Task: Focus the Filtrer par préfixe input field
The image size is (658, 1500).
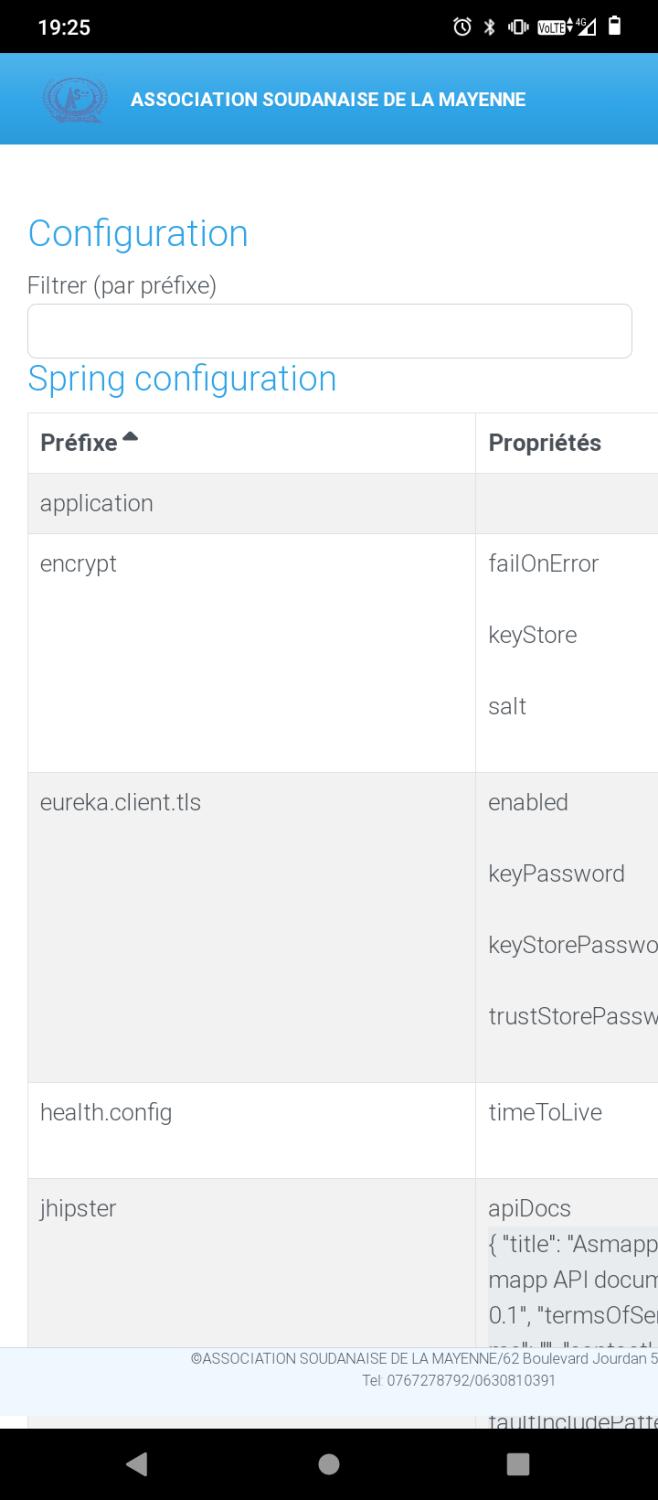Action: [x=329, y=331]
